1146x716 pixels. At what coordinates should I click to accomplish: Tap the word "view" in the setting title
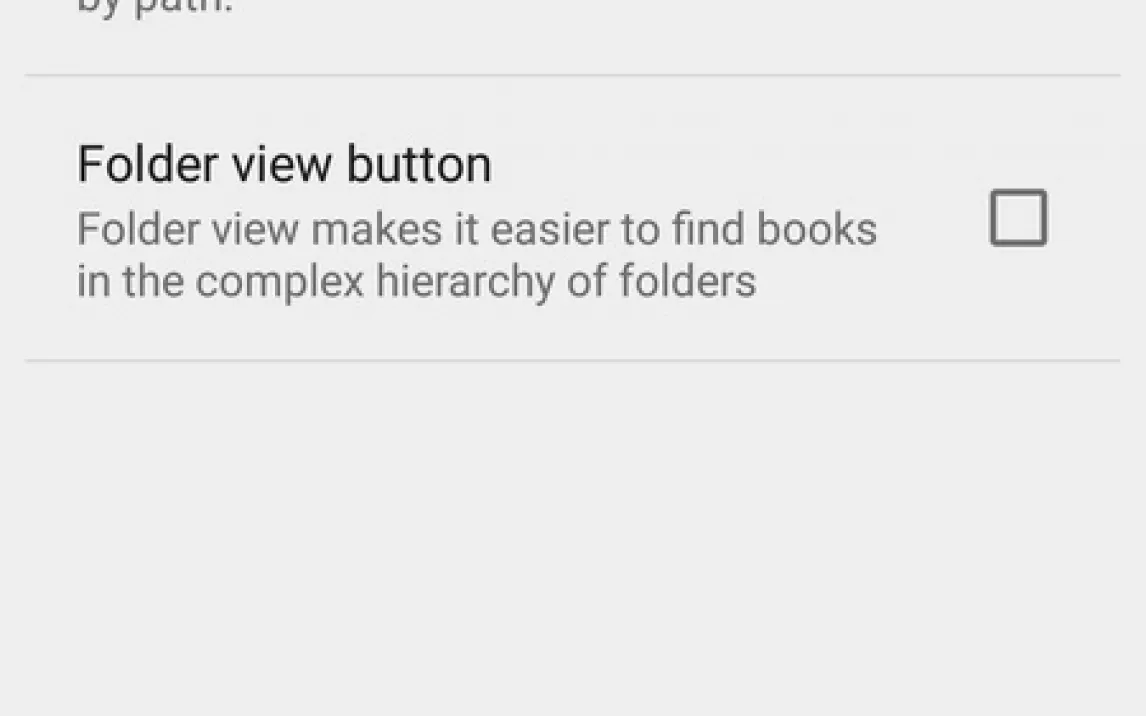pos(282,164)
